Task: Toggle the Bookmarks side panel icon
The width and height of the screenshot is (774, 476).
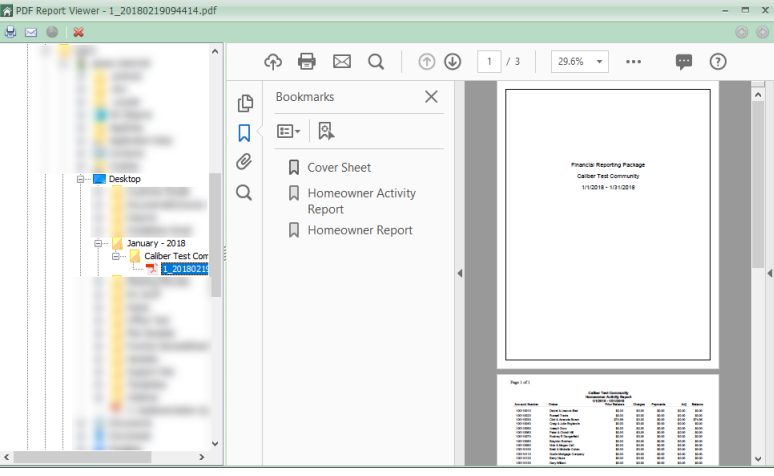Action: (244, 133)
